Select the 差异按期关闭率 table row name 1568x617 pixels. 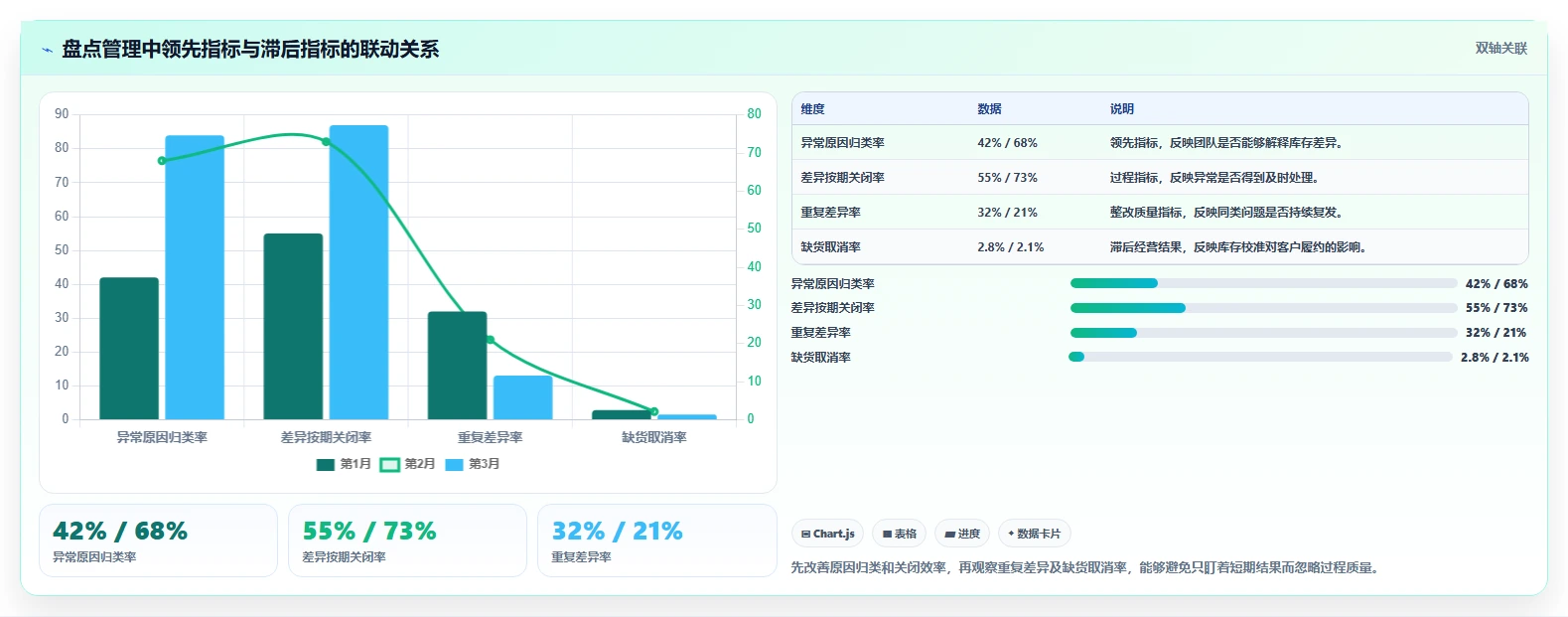[x=842, y=178]
